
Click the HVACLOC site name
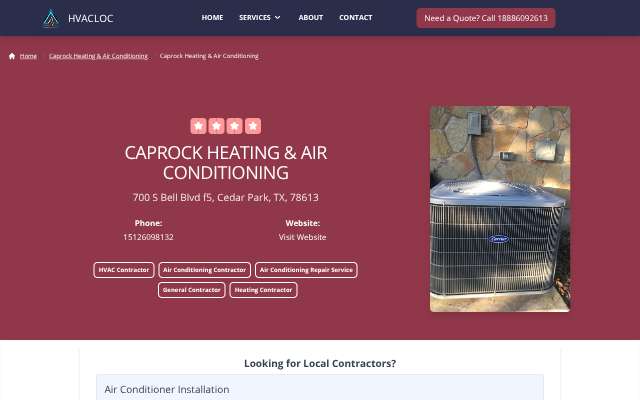(x=91, y=18)
